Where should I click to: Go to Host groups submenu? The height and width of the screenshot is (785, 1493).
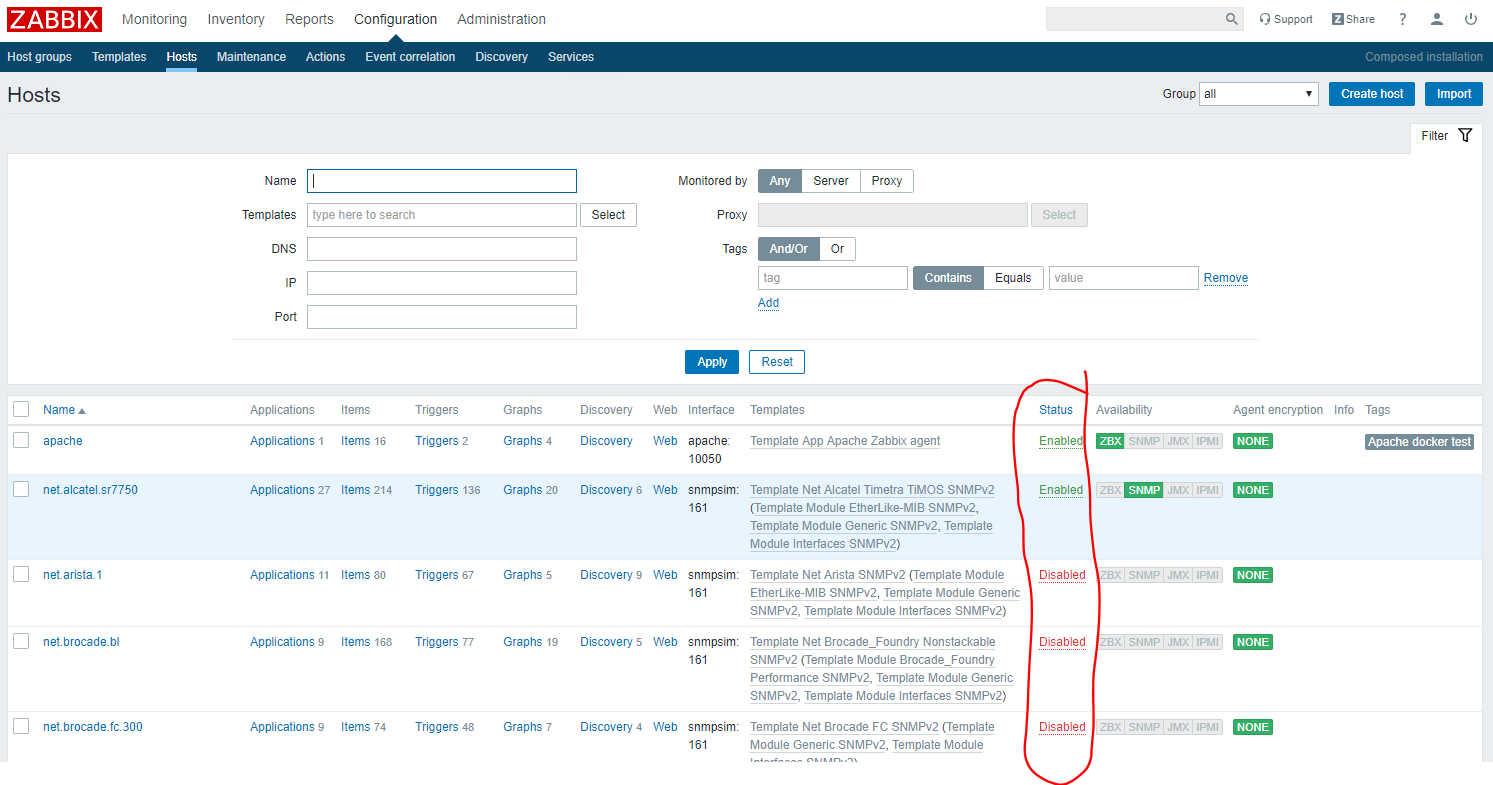click(39, 57)
